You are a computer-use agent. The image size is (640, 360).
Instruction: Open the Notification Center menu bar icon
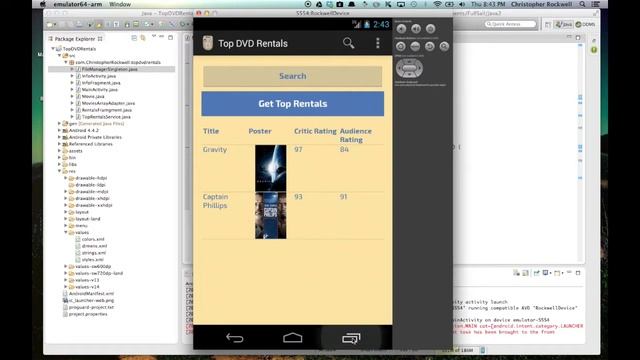coord(596,4)
